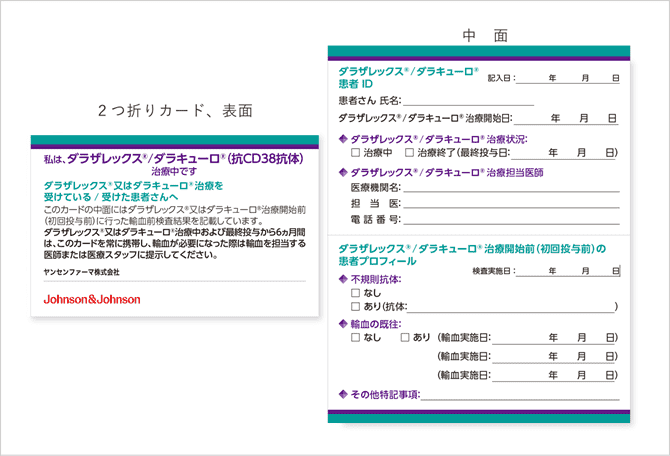Click the 中面 heading

(485, 35)
